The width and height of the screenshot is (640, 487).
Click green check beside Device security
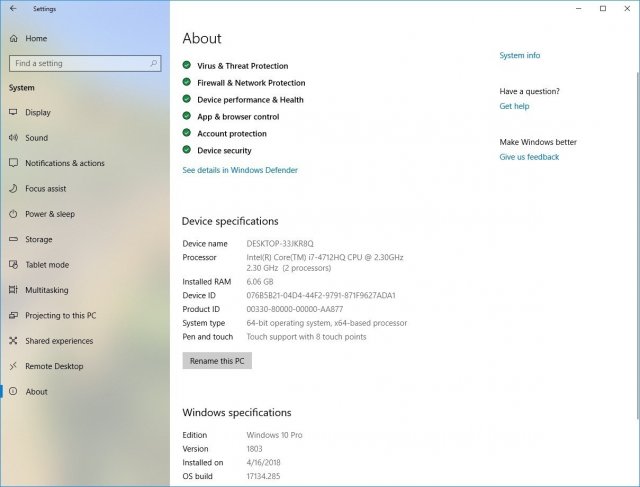coord(187,150)
